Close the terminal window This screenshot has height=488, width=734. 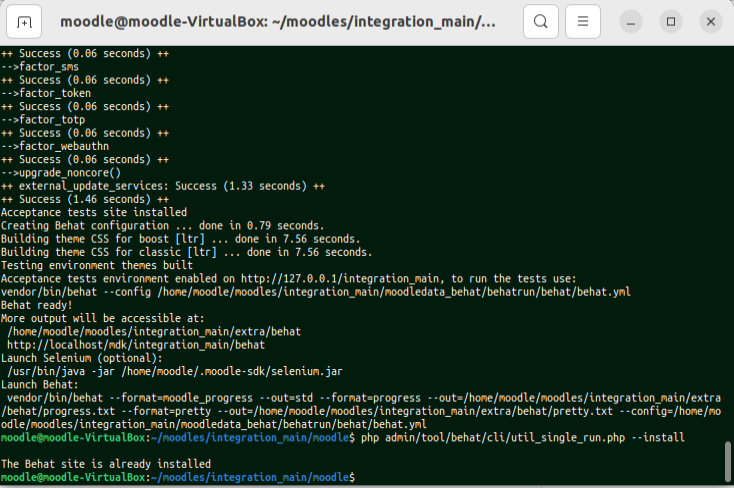pyautogui.click(x=711, y=22)
